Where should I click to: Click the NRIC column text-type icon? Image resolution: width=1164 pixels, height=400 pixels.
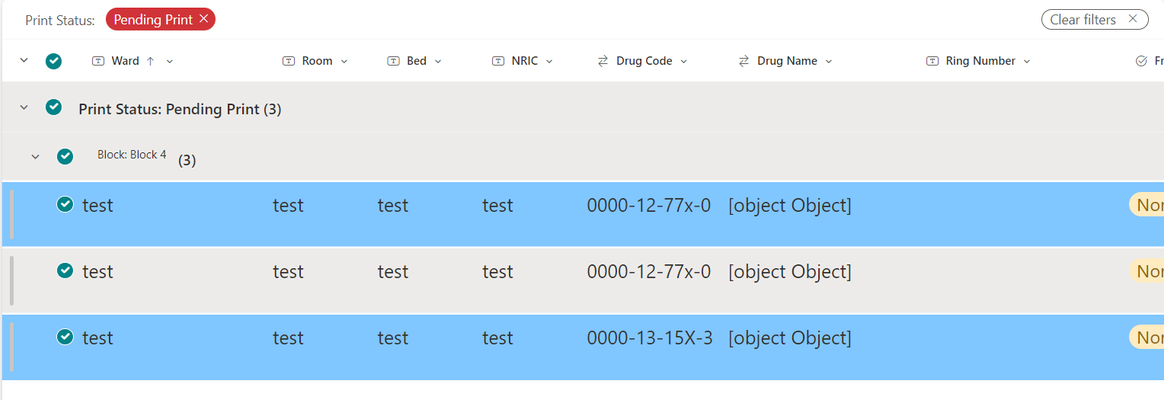(x=498, y=61)
